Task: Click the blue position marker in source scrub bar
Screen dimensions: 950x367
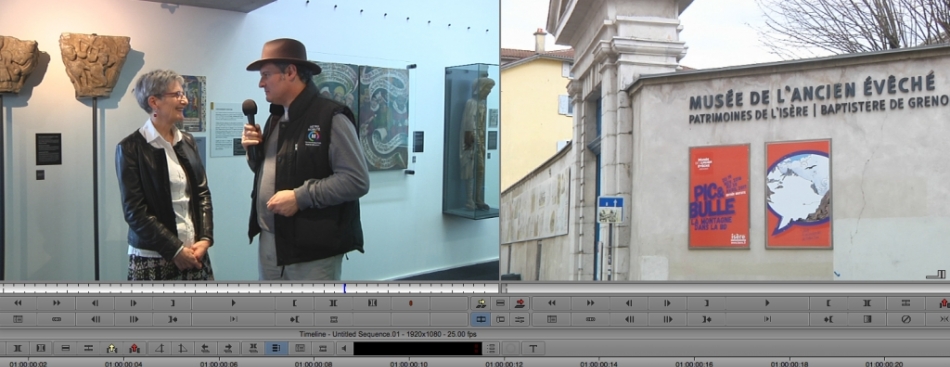Action: point(344,288)
